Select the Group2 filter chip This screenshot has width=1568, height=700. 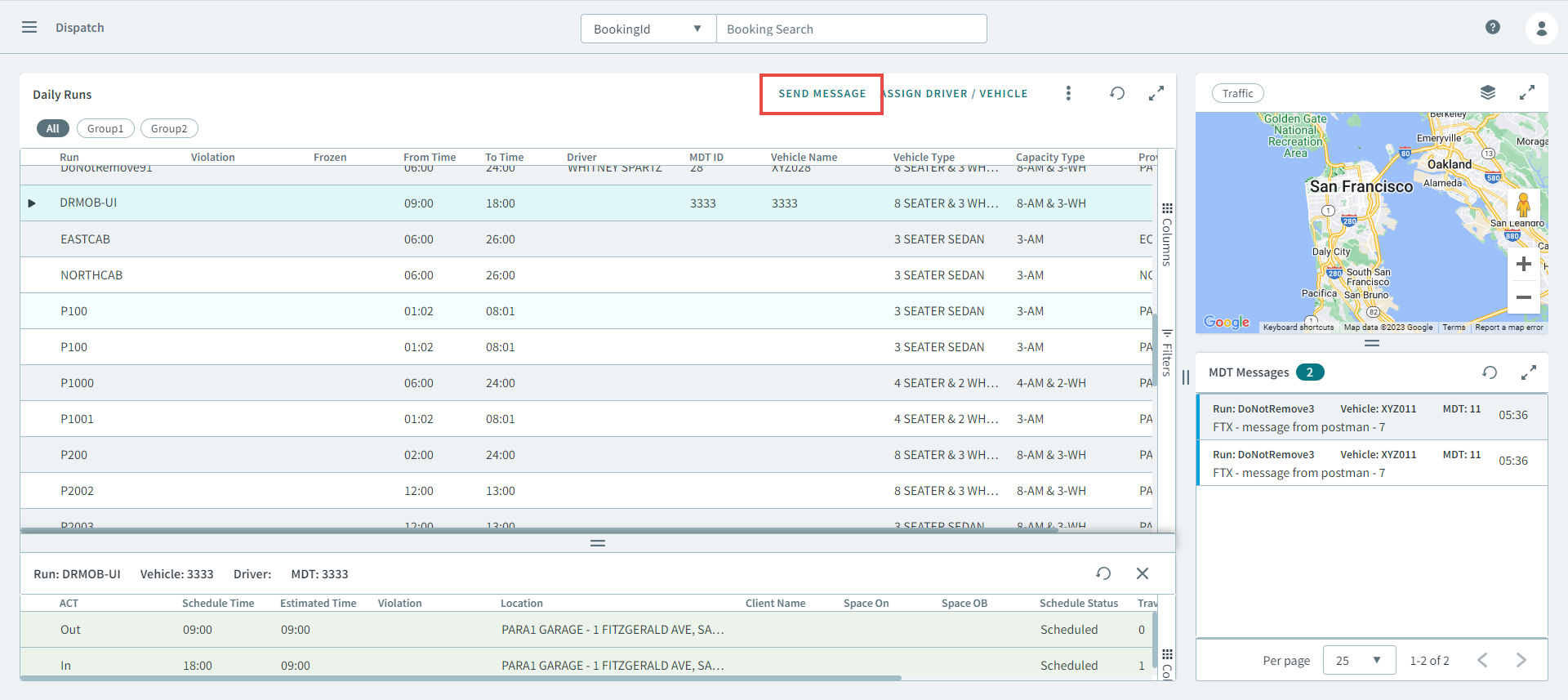point(169,129)
